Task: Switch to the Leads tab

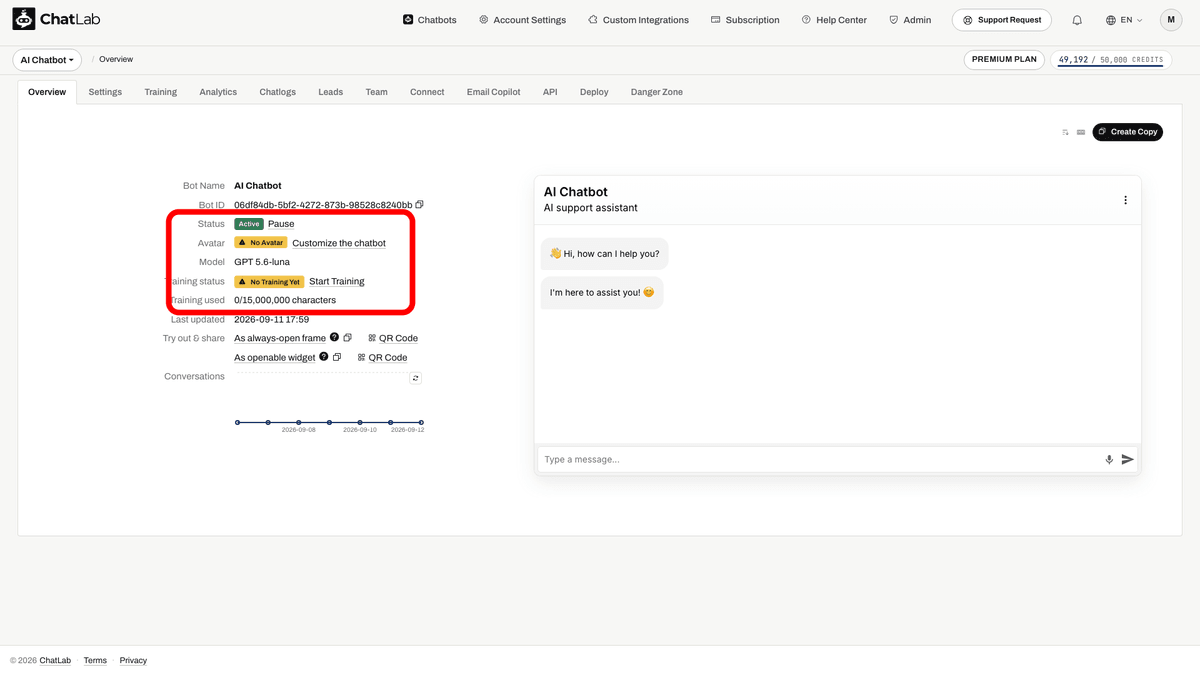Action: click(330, 92)
